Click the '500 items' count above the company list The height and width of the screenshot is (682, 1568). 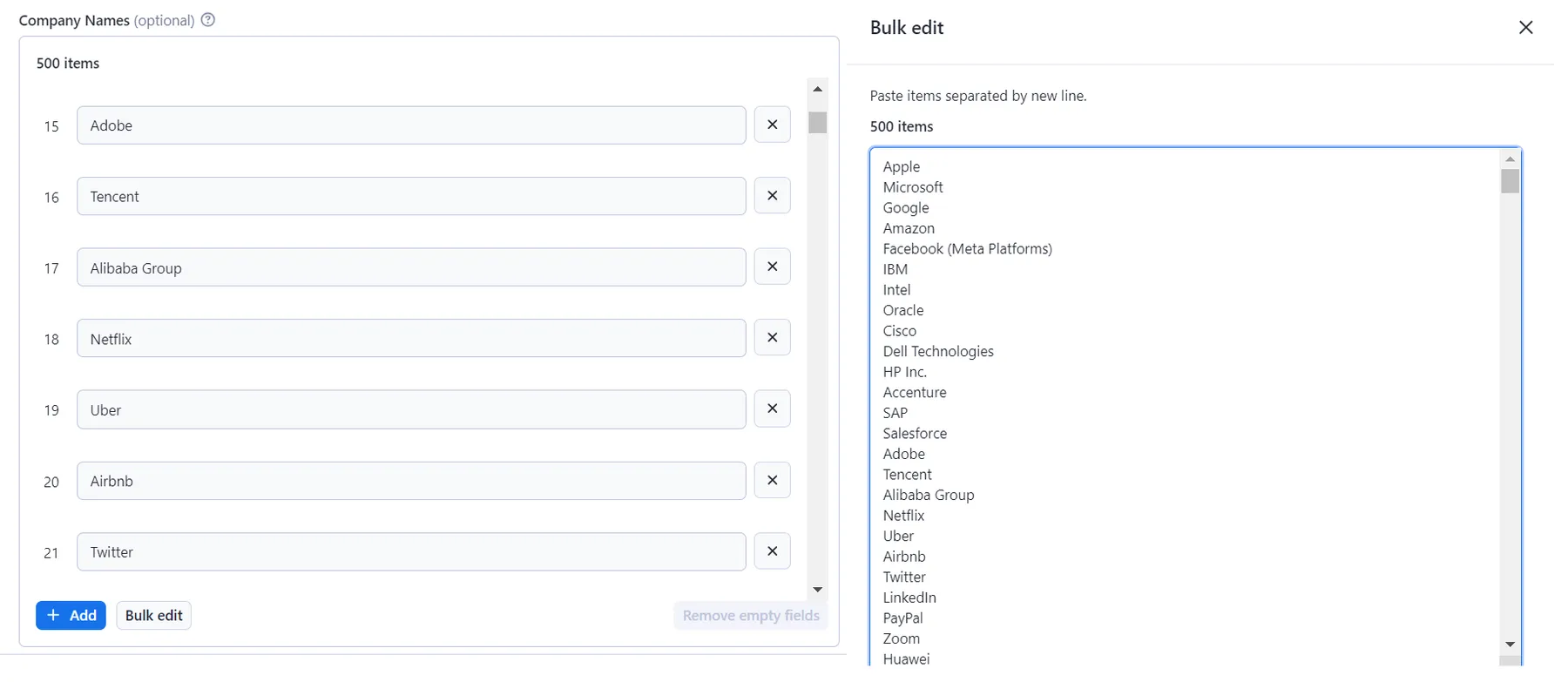coord(68,64)
